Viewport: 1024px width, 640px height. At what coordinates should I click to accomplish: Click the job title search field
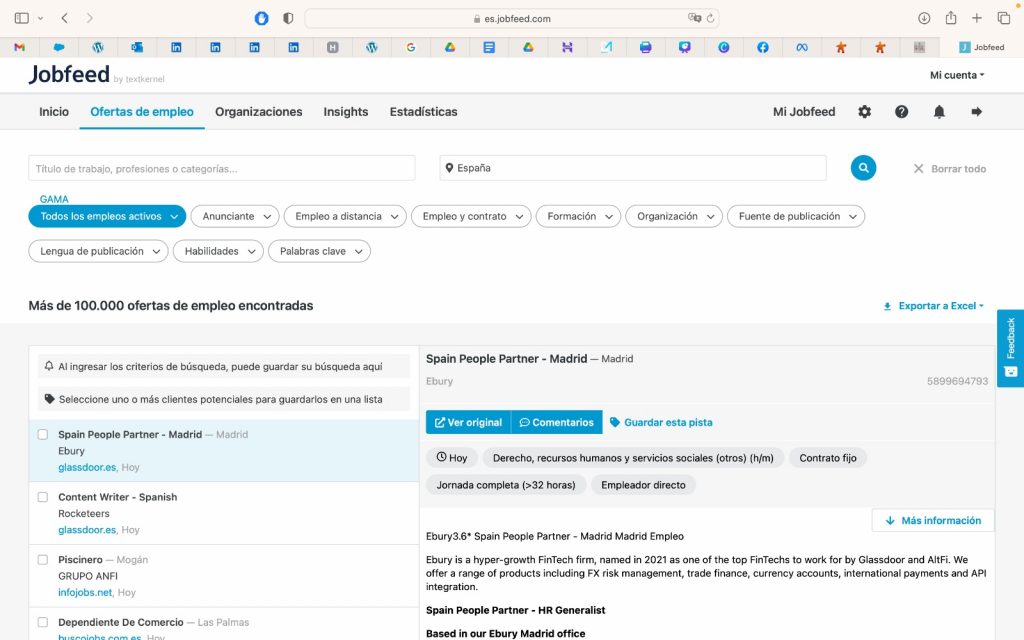click(221, 168)
